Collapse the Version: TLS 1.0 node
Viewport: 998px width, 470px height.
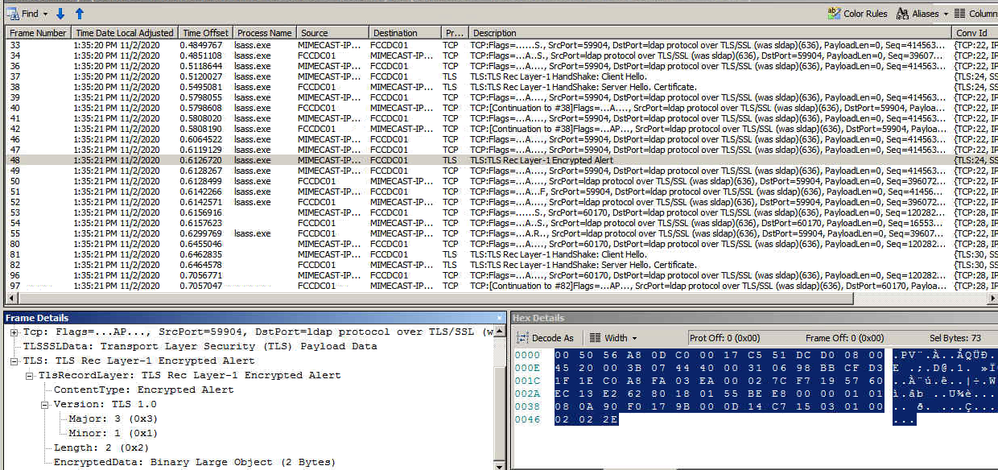click(45, 404)
